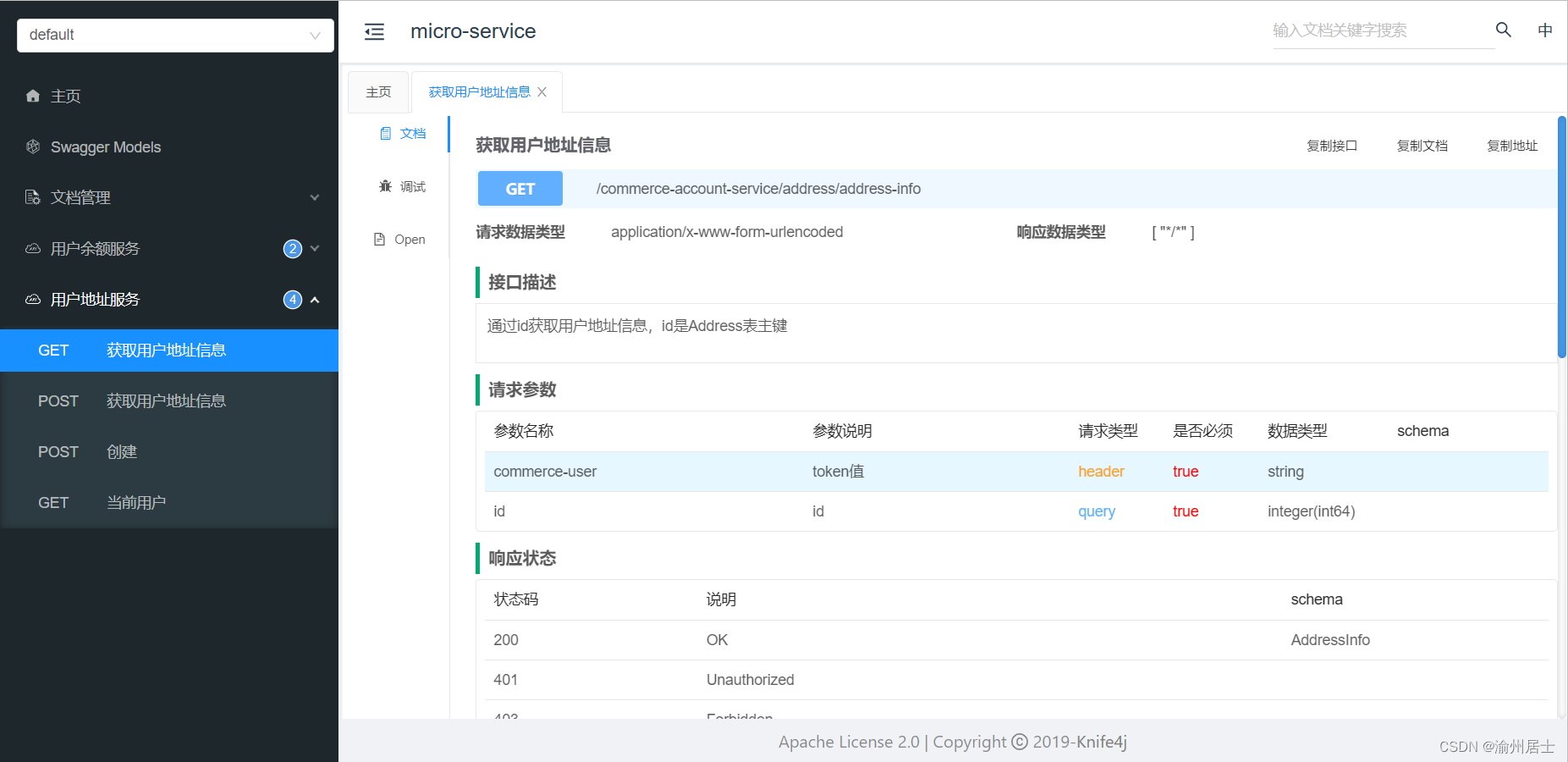
Task: Click the collapse sidebar hamburger icon
Action: [374, 30]
